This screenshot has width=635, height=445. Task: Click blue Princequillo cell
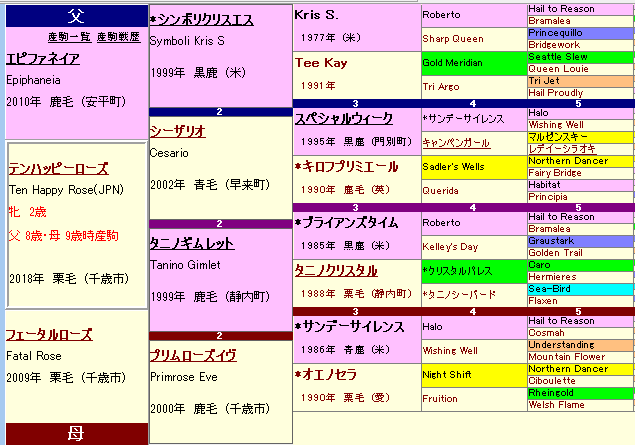click(580, 33)
